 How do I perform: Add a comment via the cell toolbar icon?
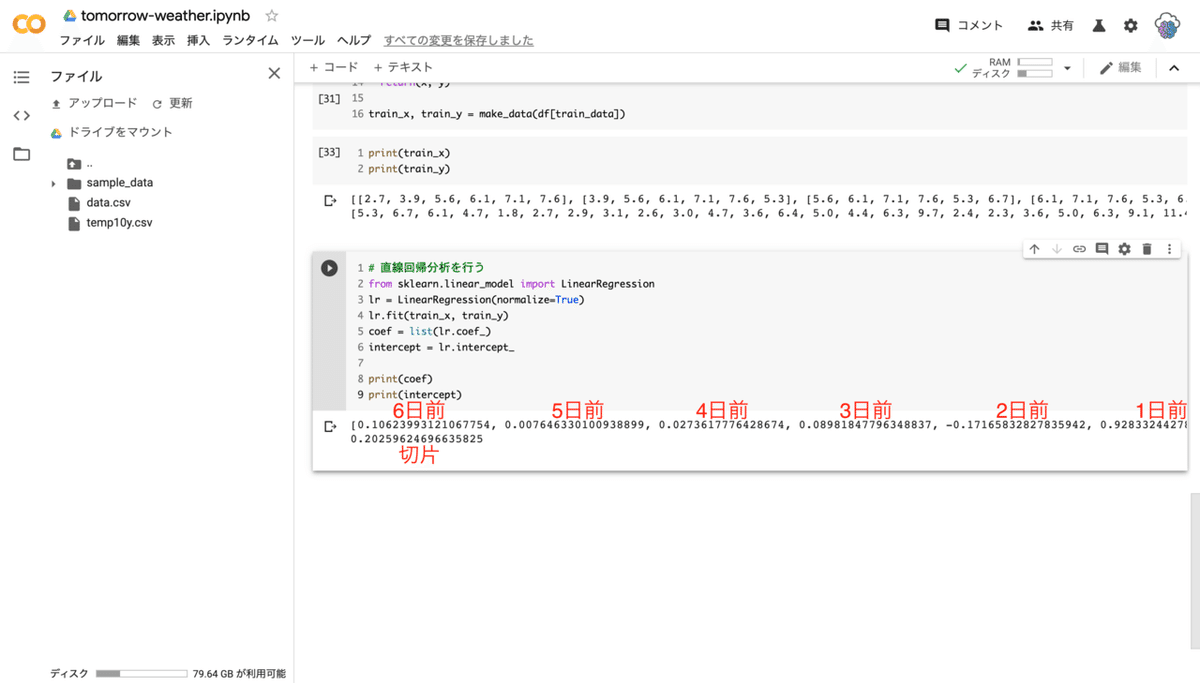[1102, 249]
